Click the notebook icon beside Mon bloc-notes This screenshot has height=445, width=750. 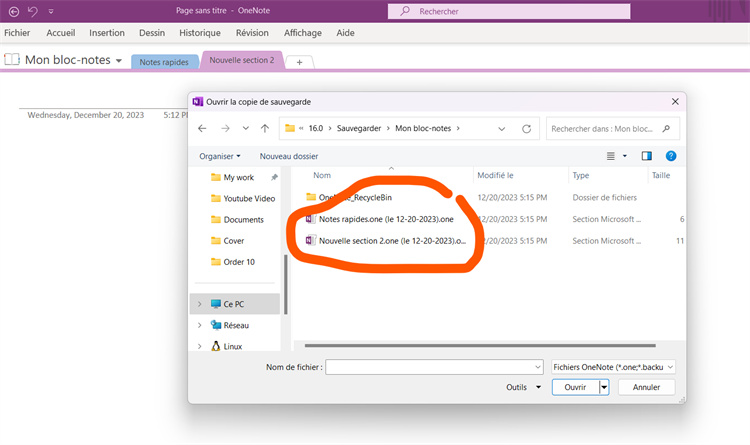click(x=12, y=59)
